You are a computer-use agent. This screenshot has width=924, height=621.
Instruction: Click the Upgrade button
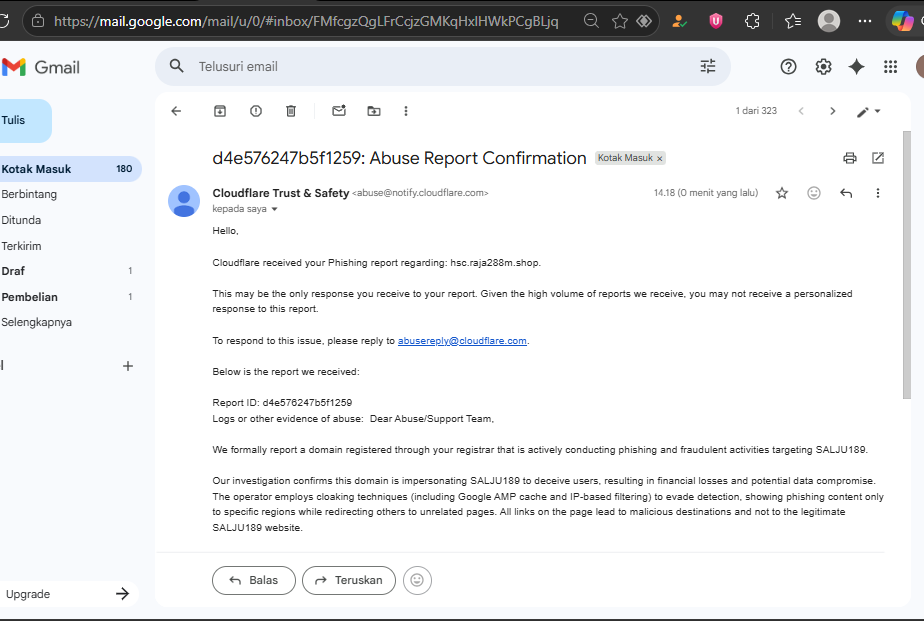[68, 594]
